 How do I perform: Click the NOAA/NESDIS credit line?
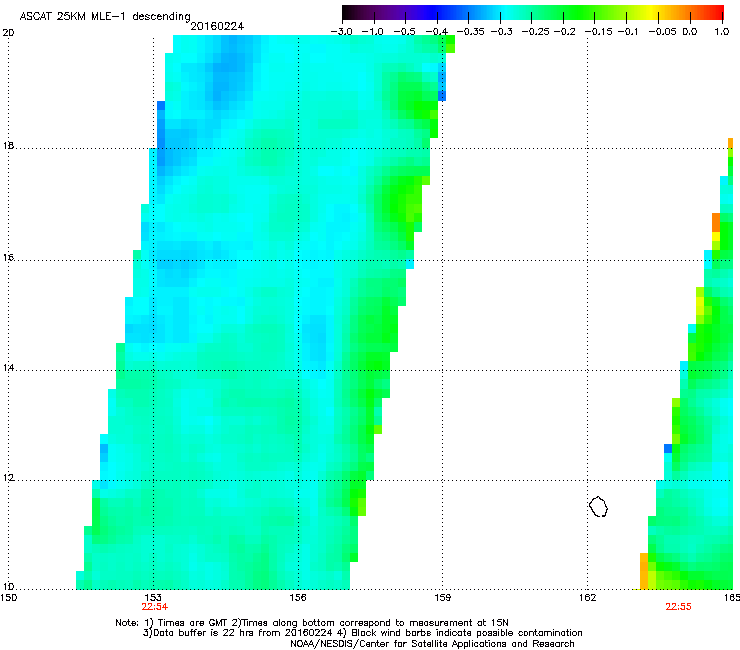tap(432, 644)
